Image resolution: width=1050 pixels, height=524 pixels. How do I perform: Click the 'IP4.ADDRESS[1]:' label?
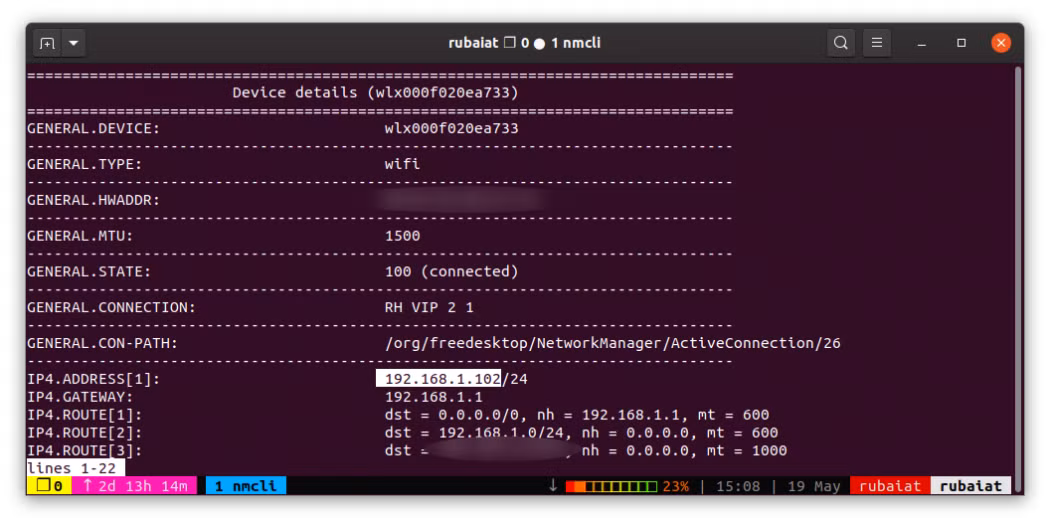point(94,379)
